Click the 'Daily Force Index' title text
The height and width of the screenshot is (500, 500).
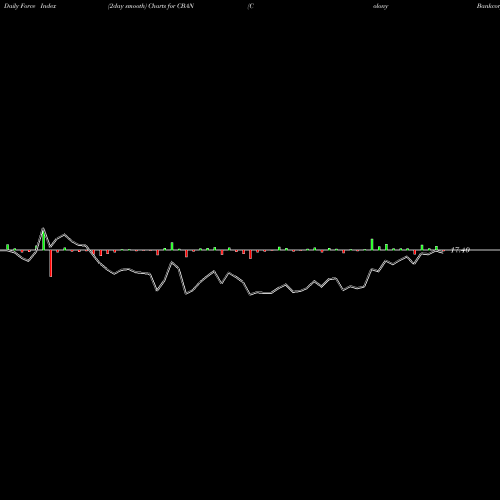[x=30, y=6]
